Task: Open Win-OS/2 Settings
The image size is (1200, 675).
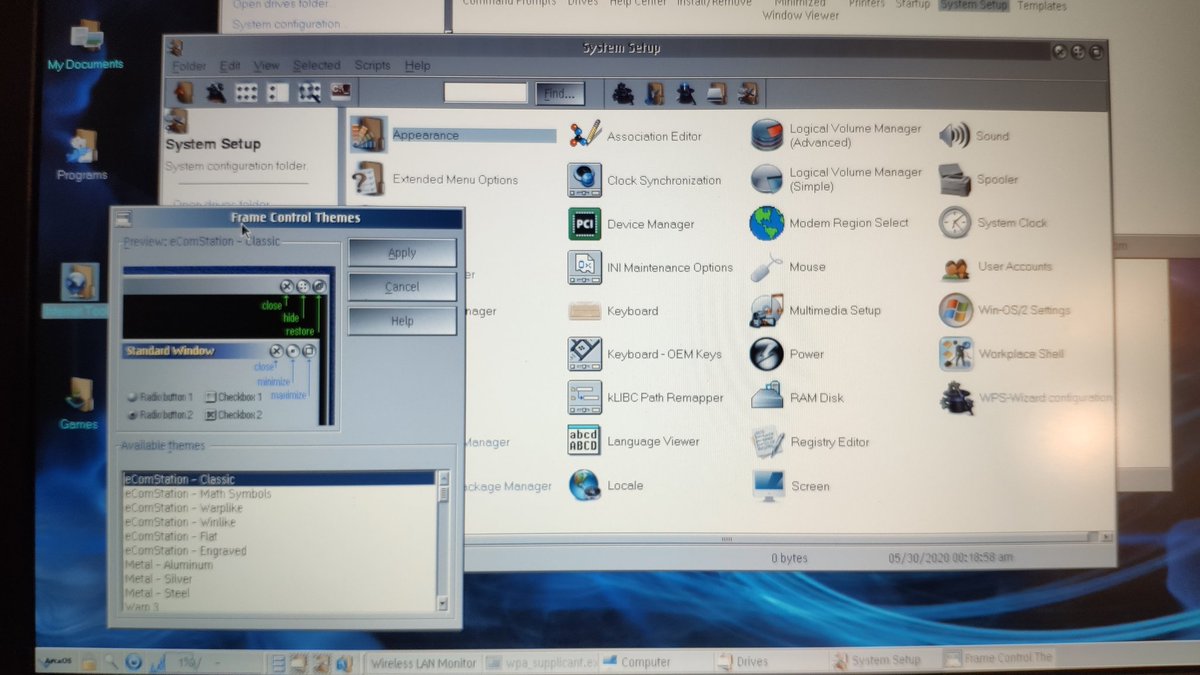Action: 955,310
